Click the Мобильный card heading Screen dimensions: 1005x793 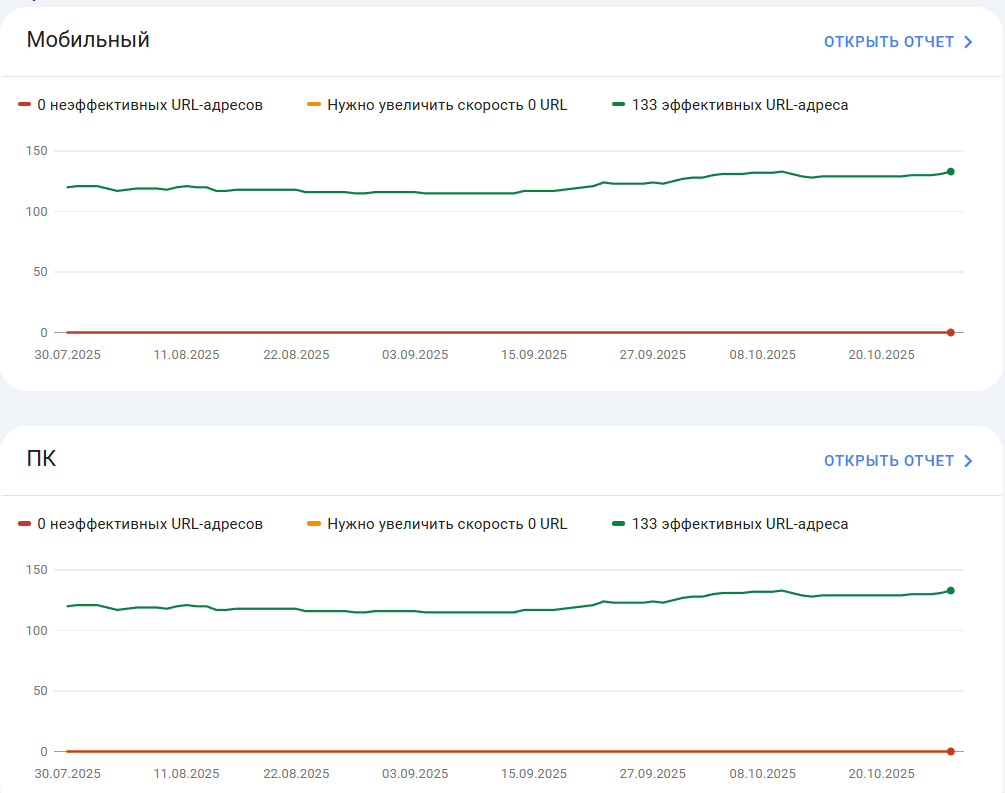point(88,40)
